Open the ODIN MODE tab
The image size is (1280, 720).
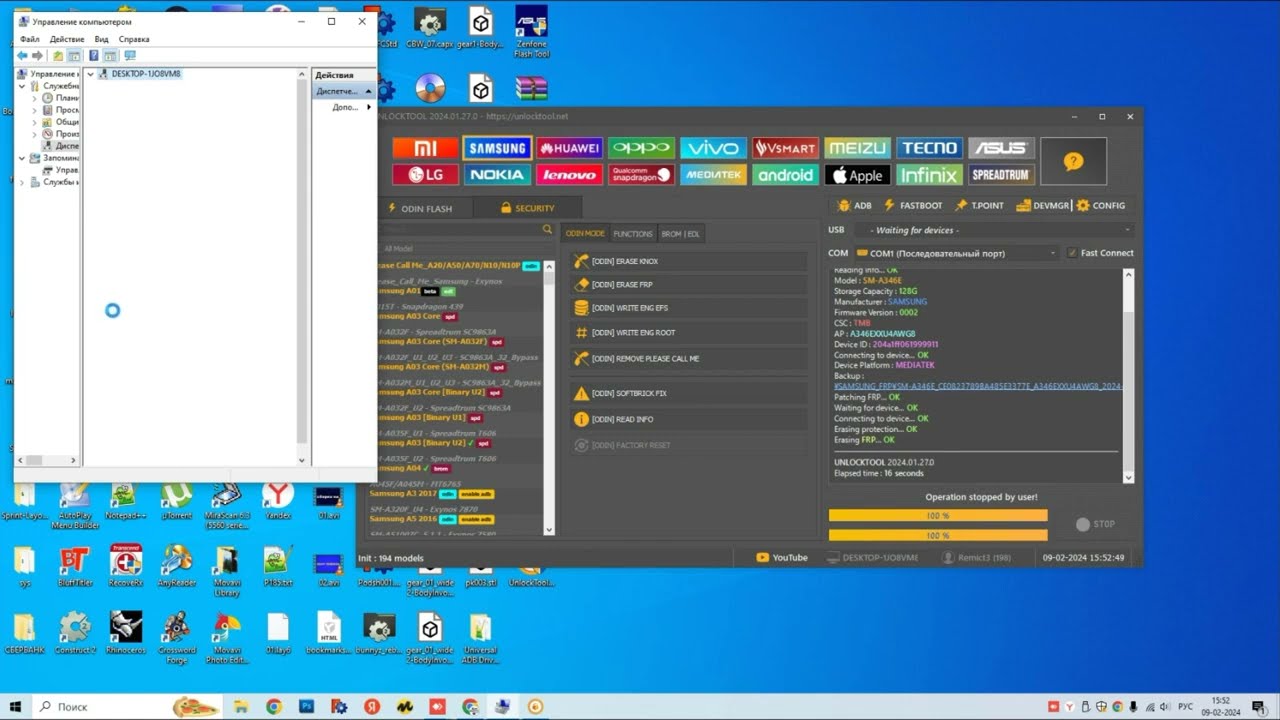[x=585, y=233]
